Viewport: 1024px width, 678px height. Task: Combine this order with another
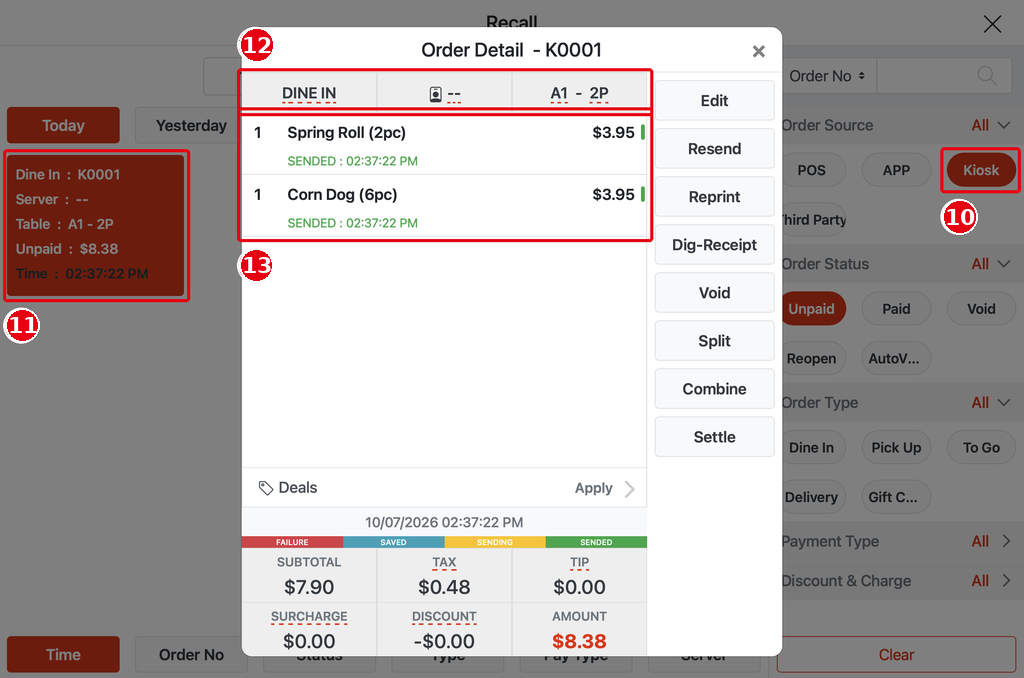pyautogui.click(x=714, y=389)
